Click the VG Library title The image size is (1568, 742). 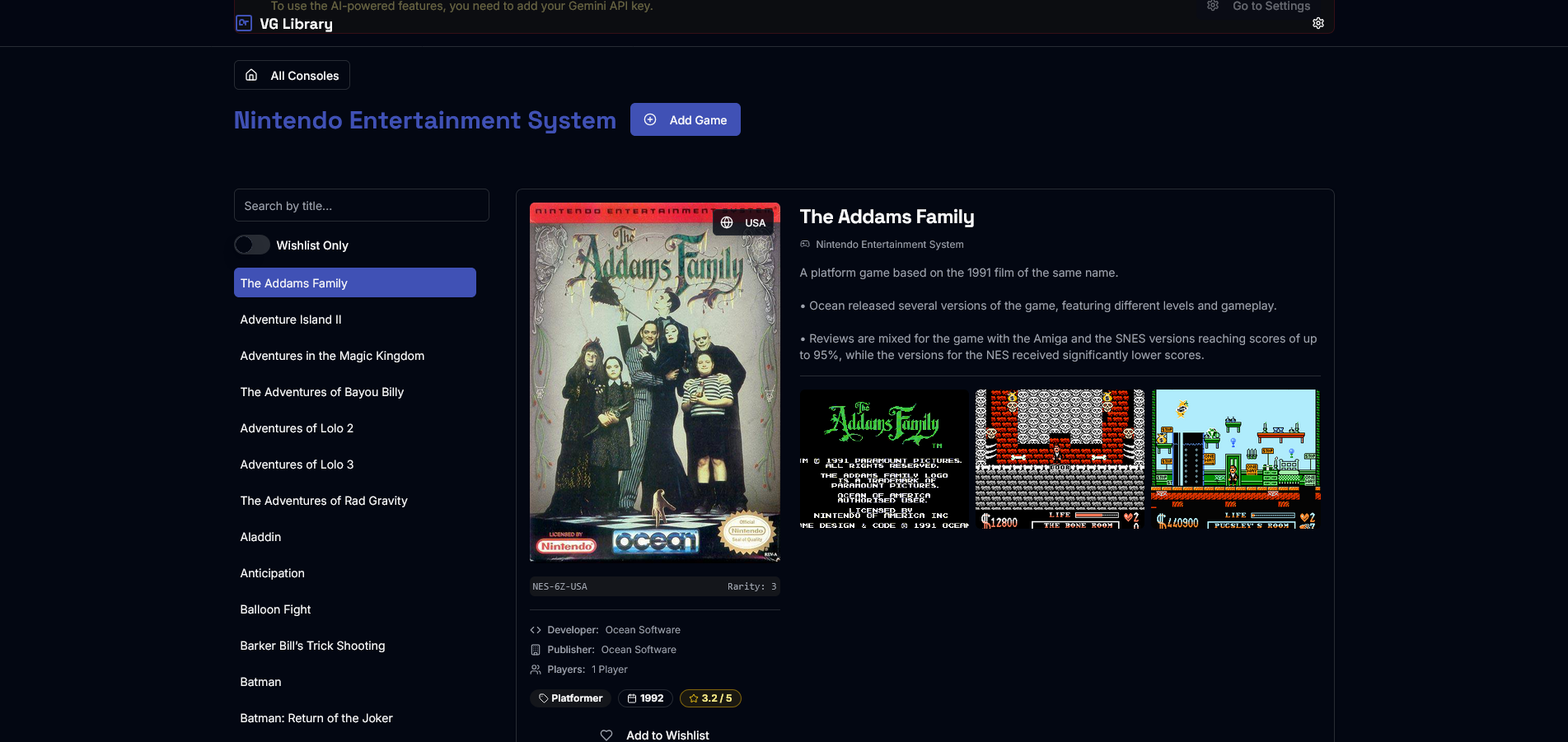297,24
